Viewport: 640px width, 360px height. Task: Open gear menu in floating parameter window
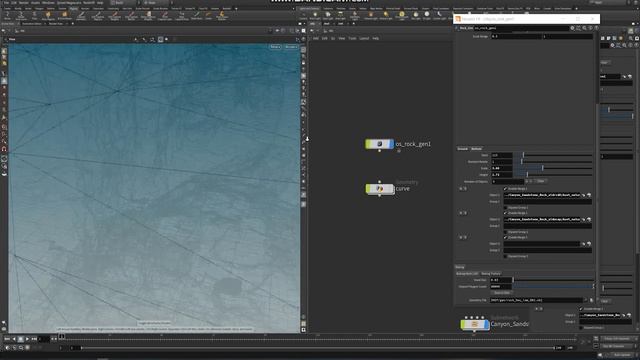[572, 28]
